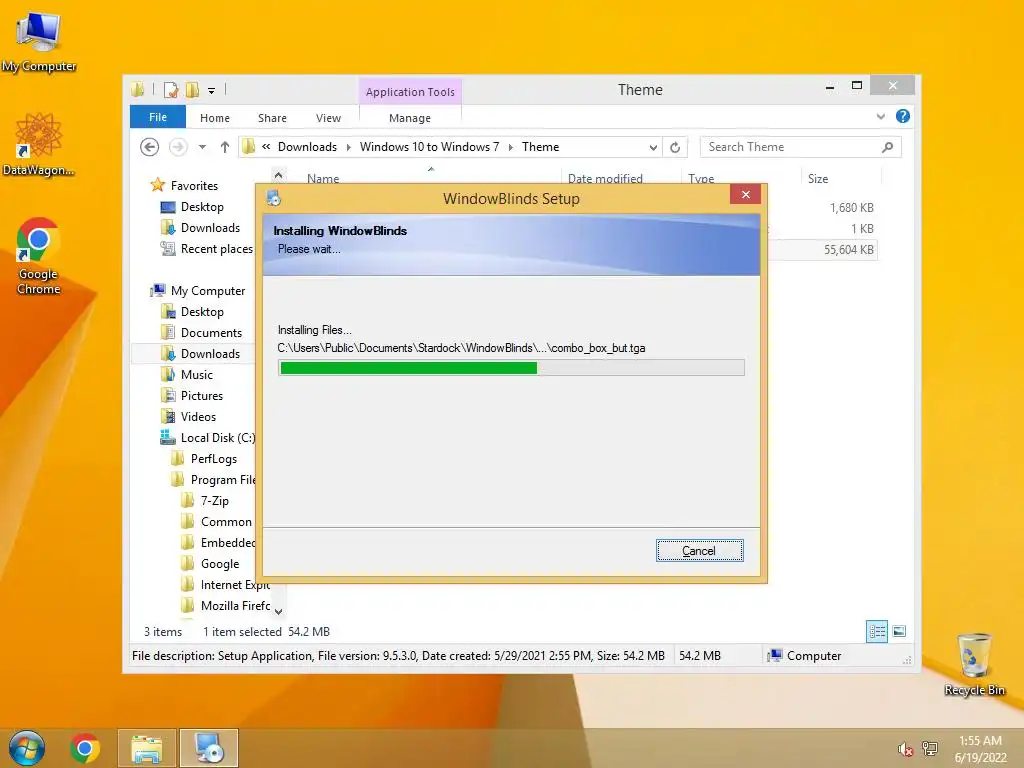Open the Google folder in the tree
The image size is (1024, 768).
[x=219, y=564]
